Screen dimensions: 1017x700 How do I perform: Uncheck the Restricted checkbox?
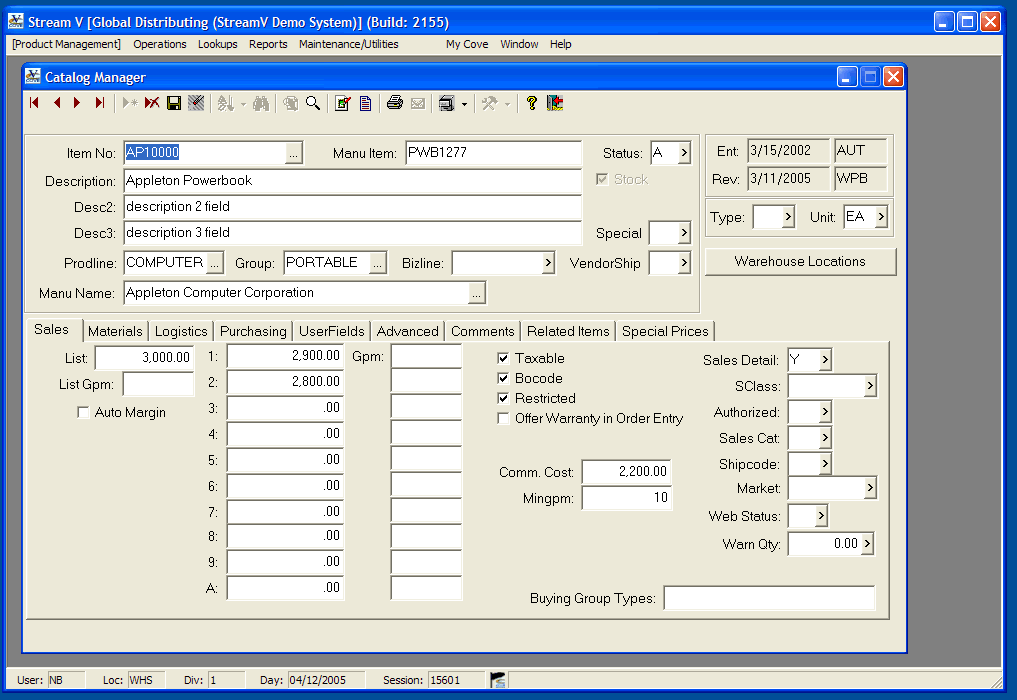coord(503,398)
